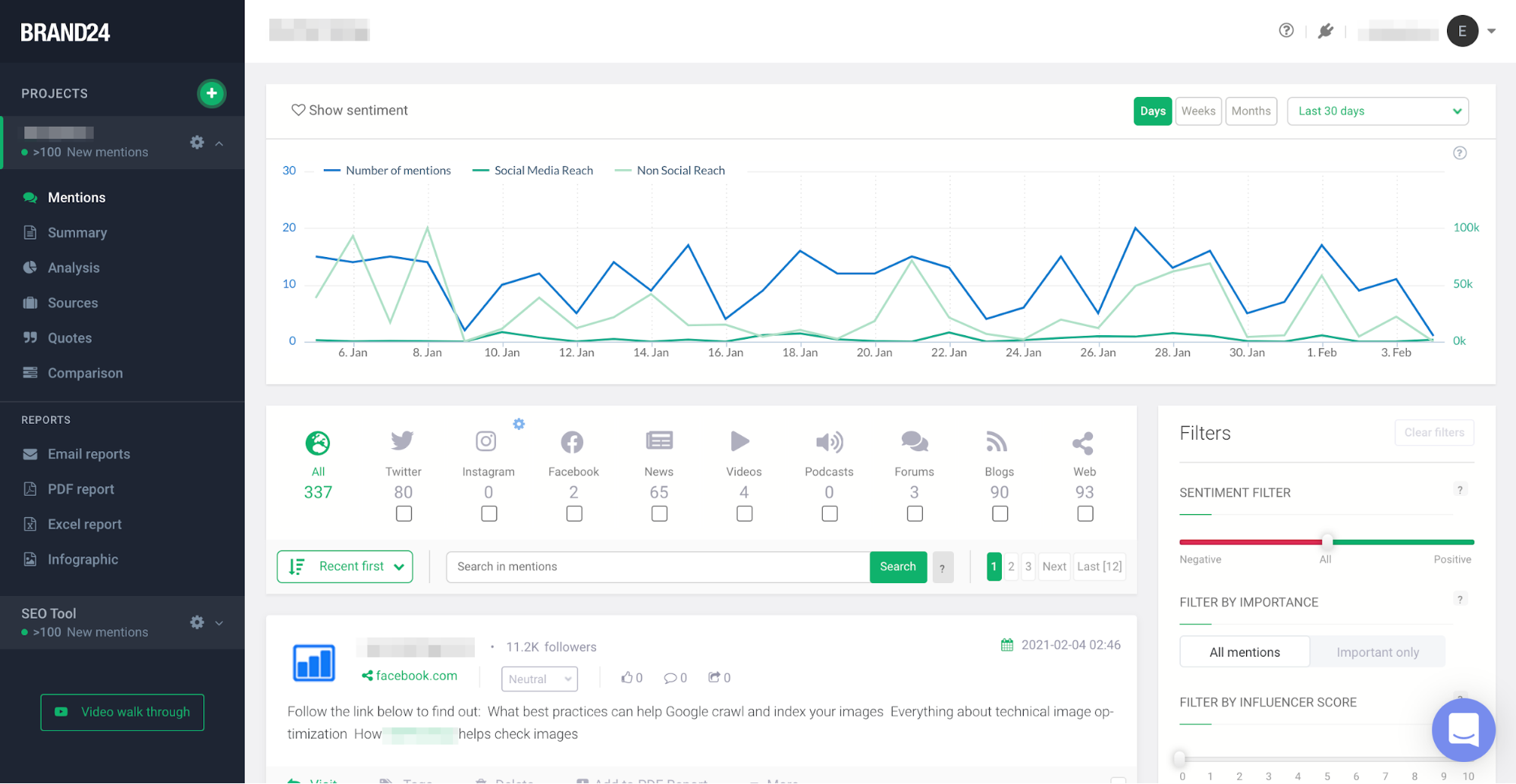Image resolution: width=1516 pixels, height=784 pixels.
Task: Click the integrations plug icon in header
Action: click(1325, 31)
